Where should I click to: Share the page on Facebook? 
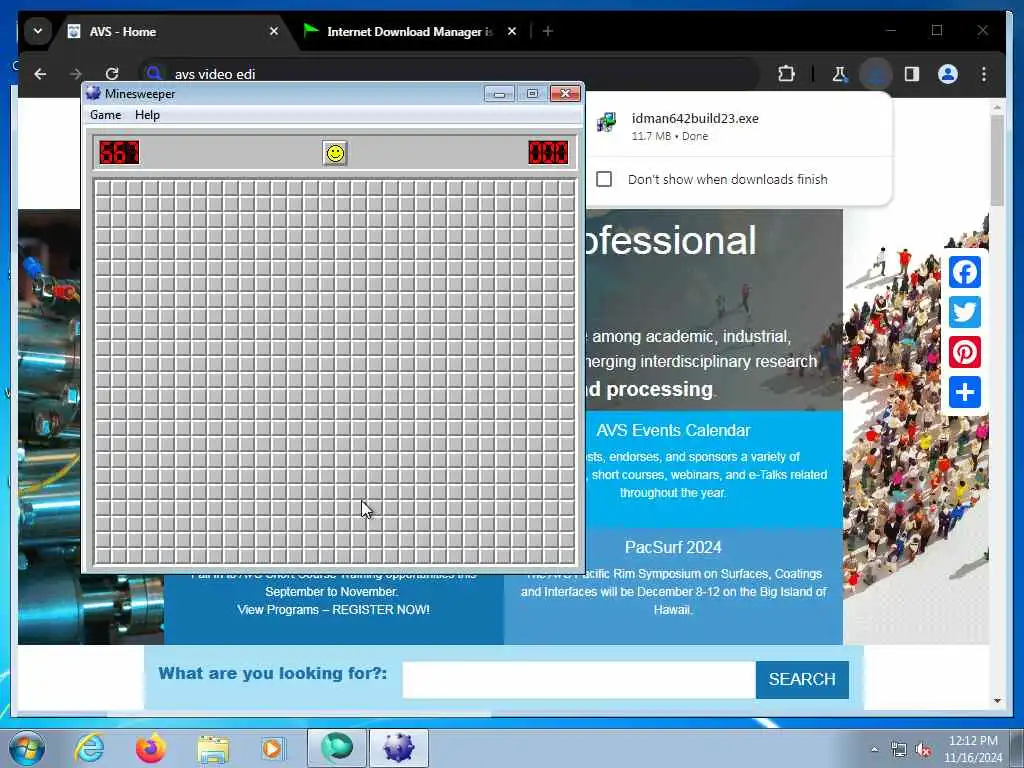tap(965, 272)
